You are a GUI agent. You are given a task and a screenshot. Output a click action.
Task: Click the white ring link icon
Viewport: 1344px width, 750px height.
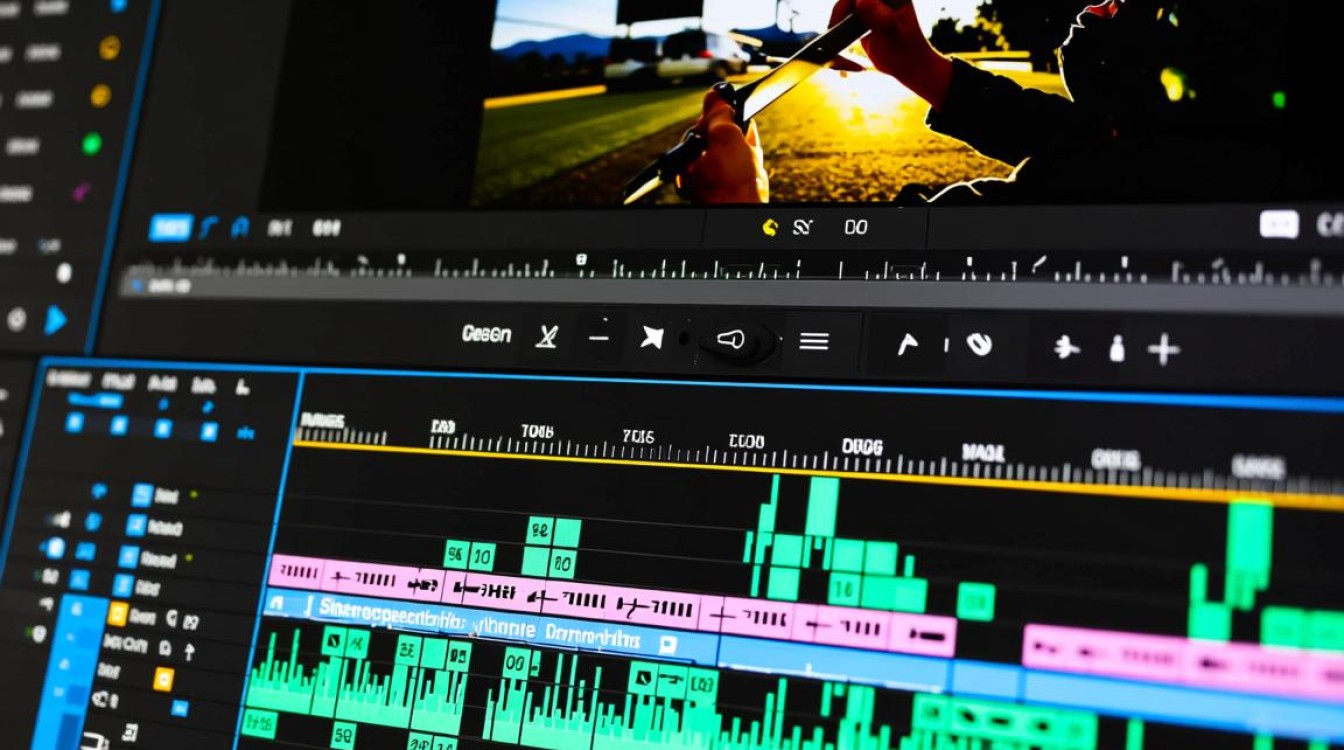979,344
